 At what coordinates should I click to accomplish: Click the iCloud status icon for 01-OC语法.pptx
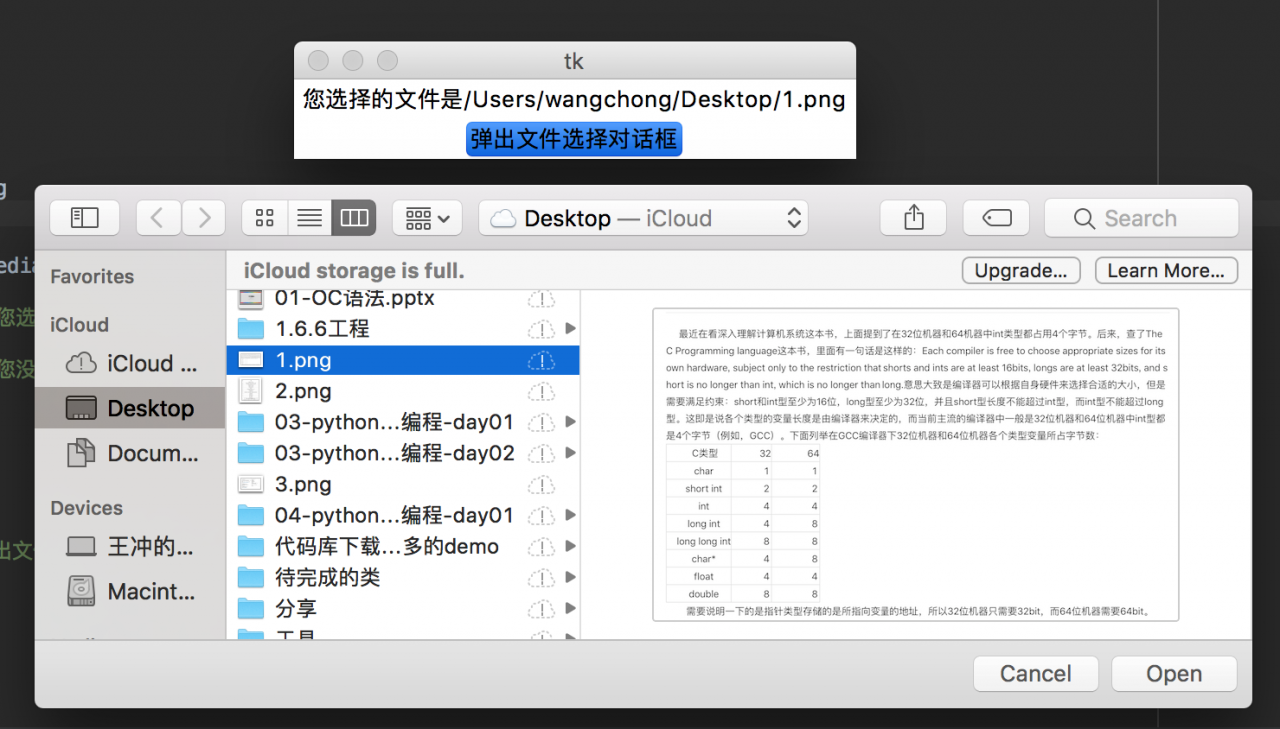pyautogui.click(x=541, y=298)
